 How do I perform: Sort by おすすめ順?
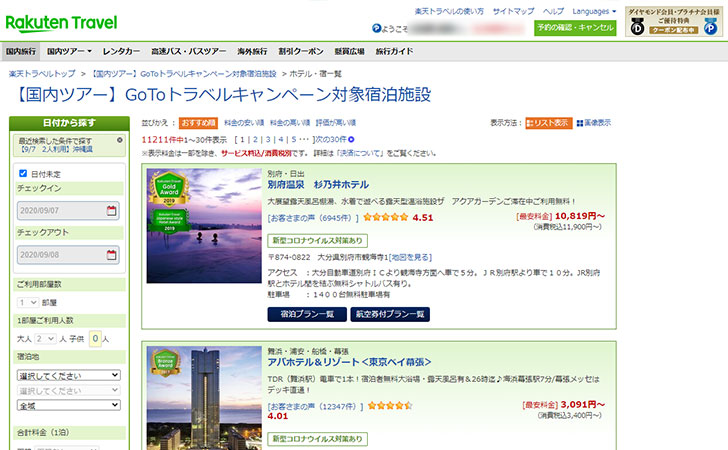[198, 123]
